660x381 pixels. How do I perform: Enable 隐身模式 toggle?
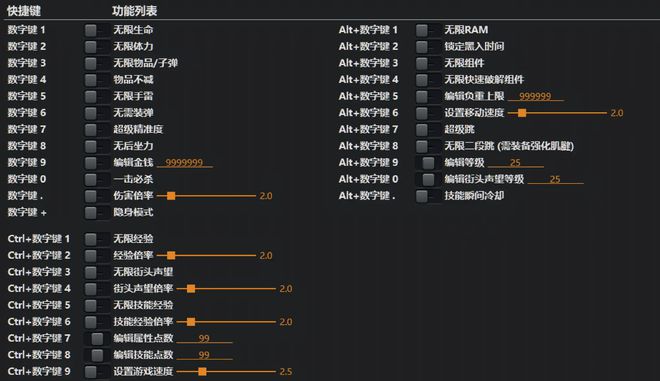(96, 212)
